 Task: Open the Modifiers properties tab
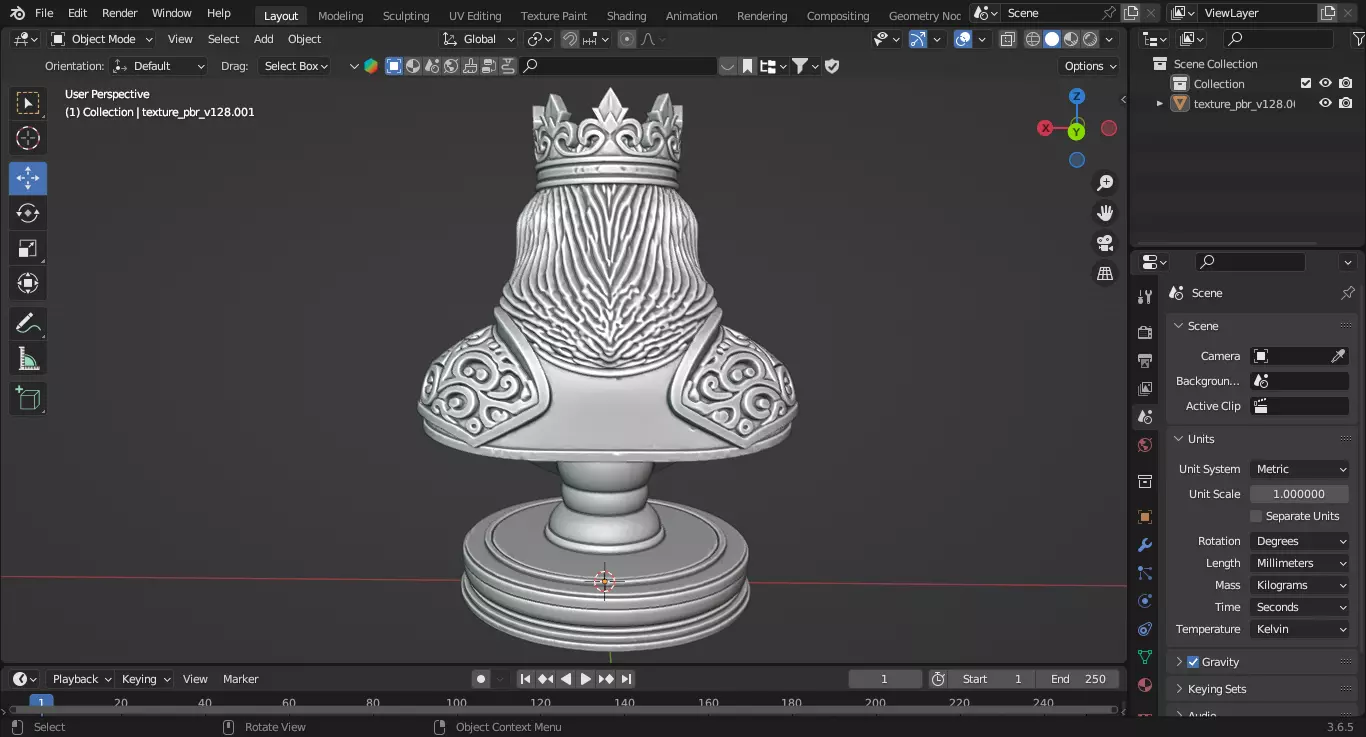tap(1145, 545)
